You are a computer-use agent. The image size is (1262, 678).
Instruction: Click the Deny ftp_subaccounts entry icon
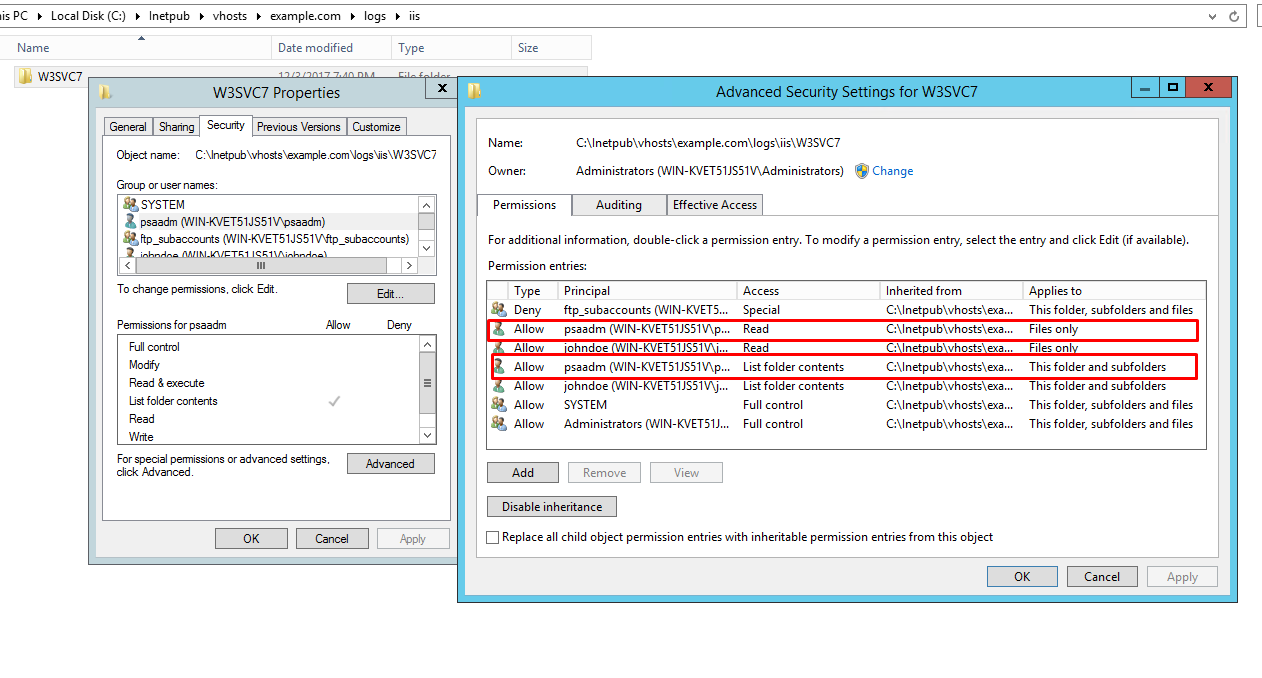click(x=498, y=310)
